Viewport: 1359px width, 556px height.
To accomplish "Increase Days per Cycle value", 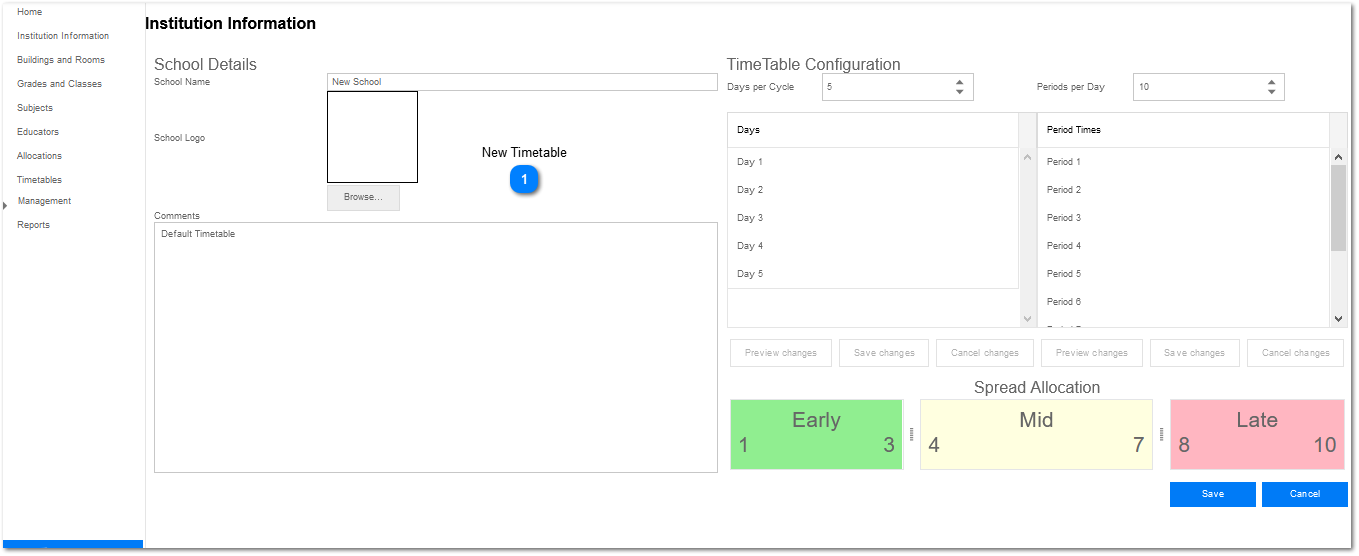I will point(960,82).
